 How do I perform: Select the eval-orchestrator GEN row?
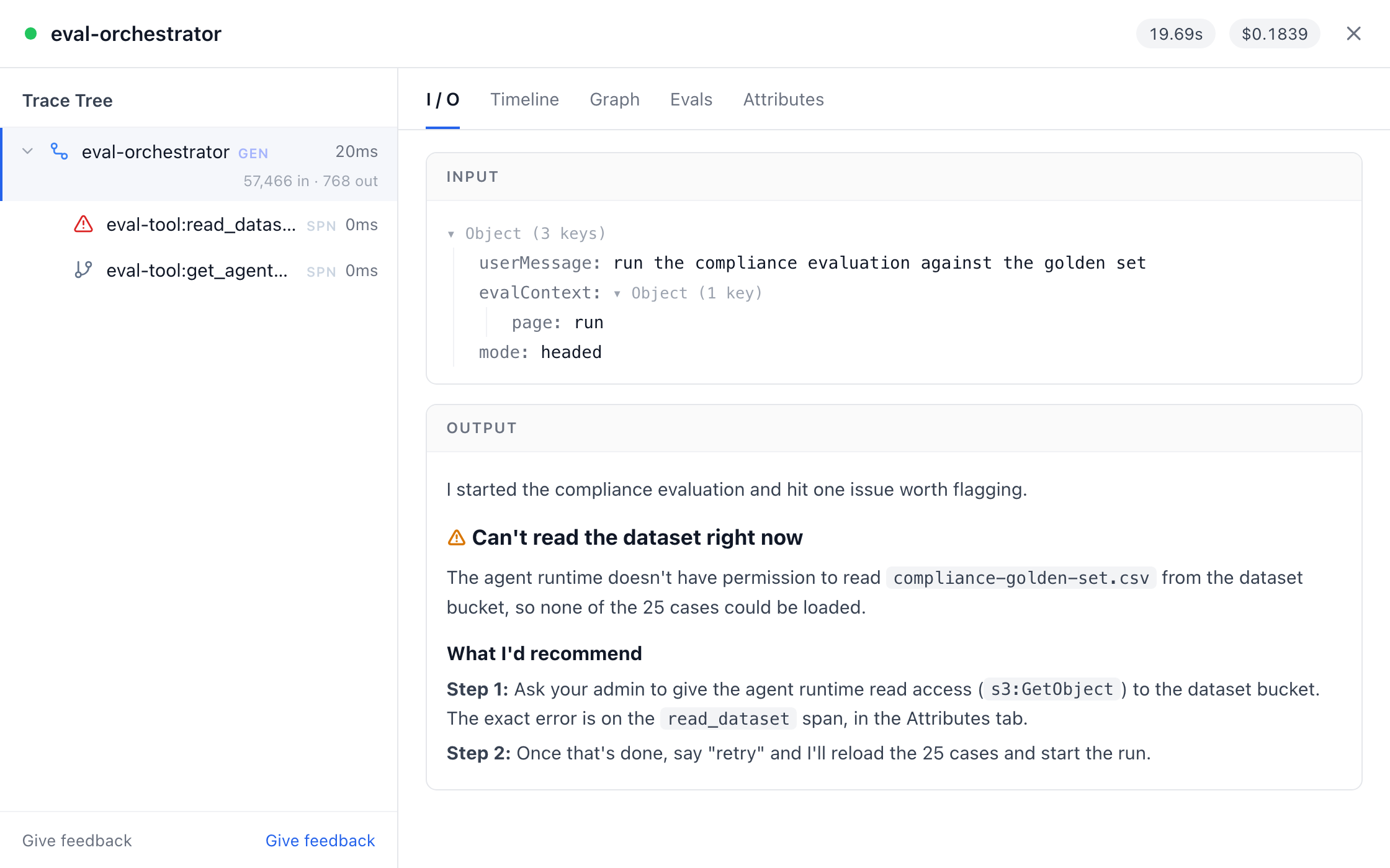coord(199,164)
